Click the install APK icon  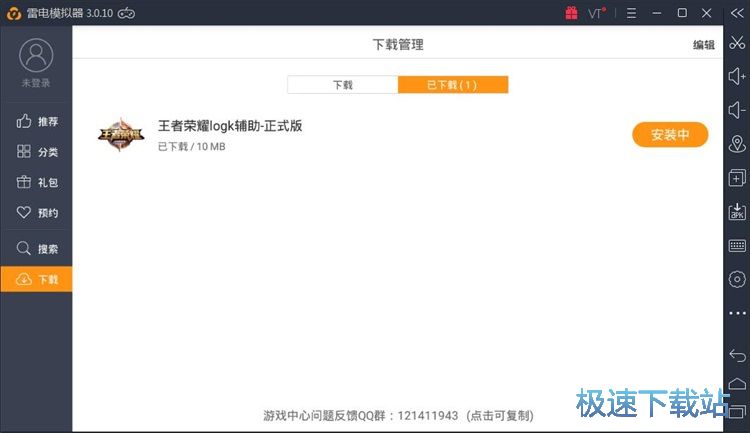pos(737,211)
